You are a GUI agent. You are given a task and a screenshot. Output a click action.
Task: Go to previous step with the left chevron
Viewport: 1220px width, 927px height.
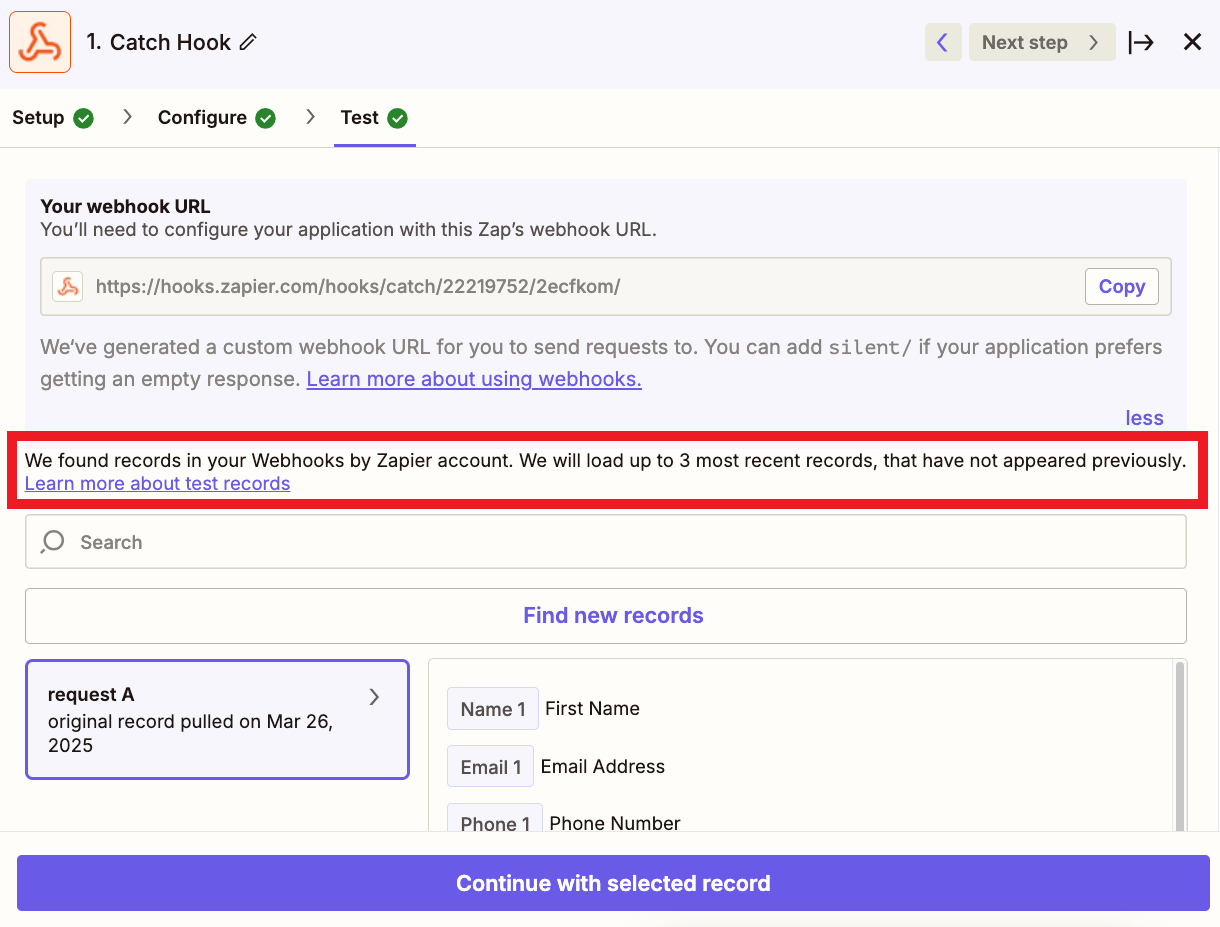click(943, 42)
